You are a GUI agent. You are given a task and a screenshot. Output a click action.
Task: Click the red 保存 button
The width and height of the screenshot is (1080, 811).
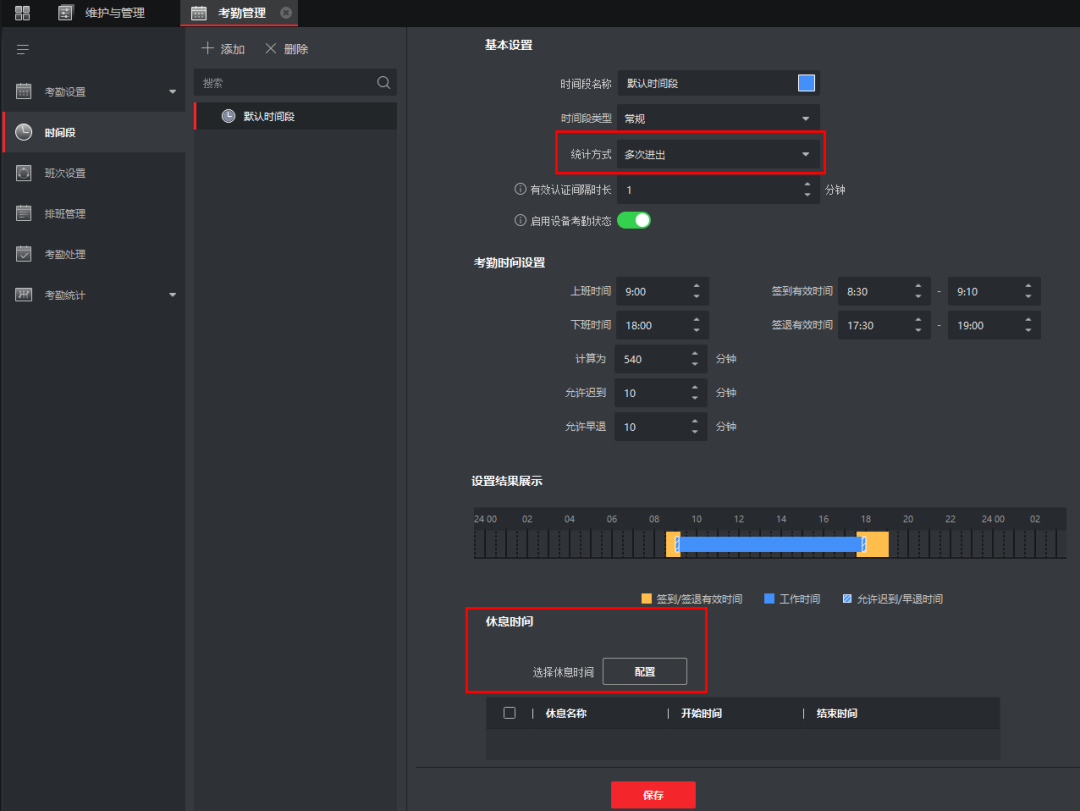(x=653, y=795)
